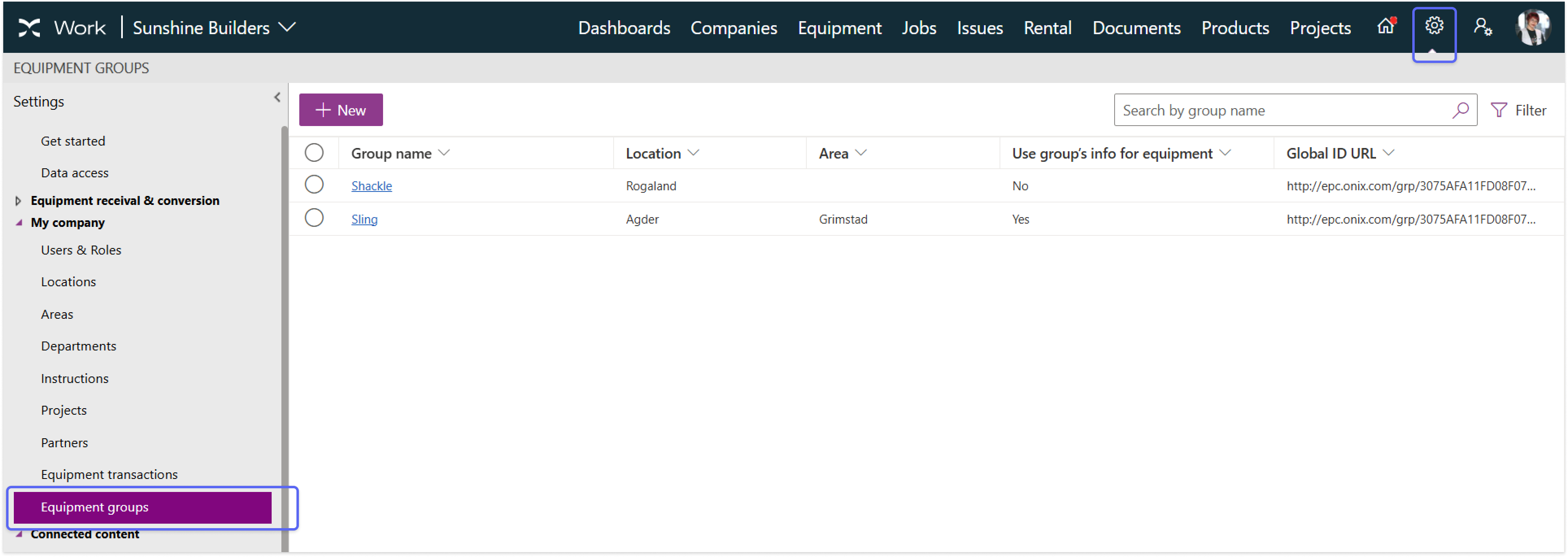Viewport: 1568px width, 557px height.
Task: Click the New group button
Action: 340,110
